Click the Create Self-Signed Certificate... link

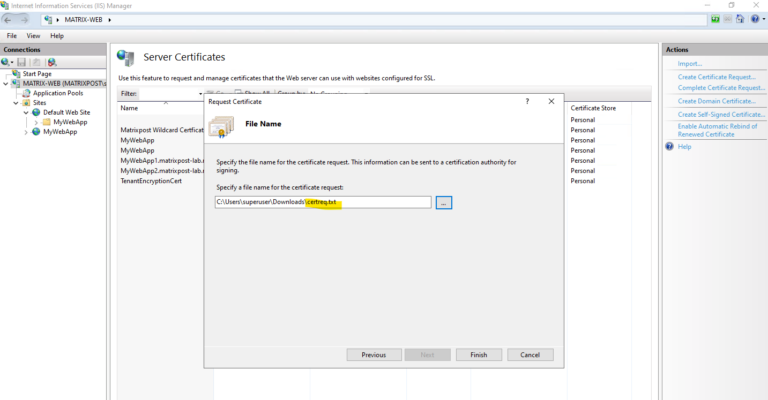(721, 114)
